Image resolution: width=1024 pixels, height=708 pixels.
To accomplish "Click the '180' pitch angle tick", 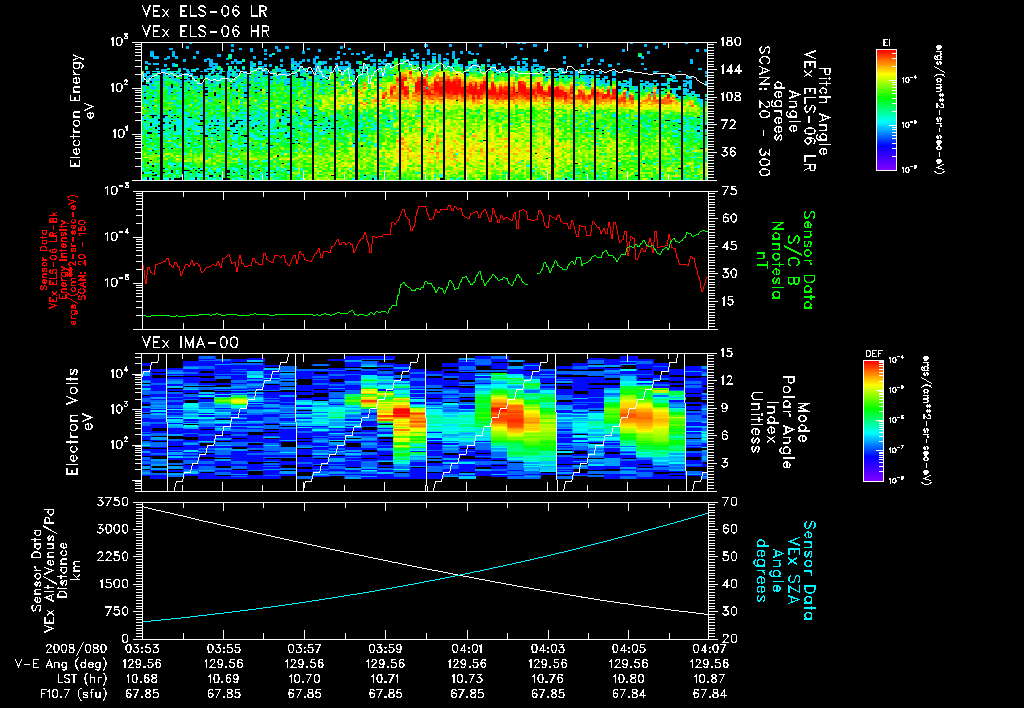I will 730,42.
